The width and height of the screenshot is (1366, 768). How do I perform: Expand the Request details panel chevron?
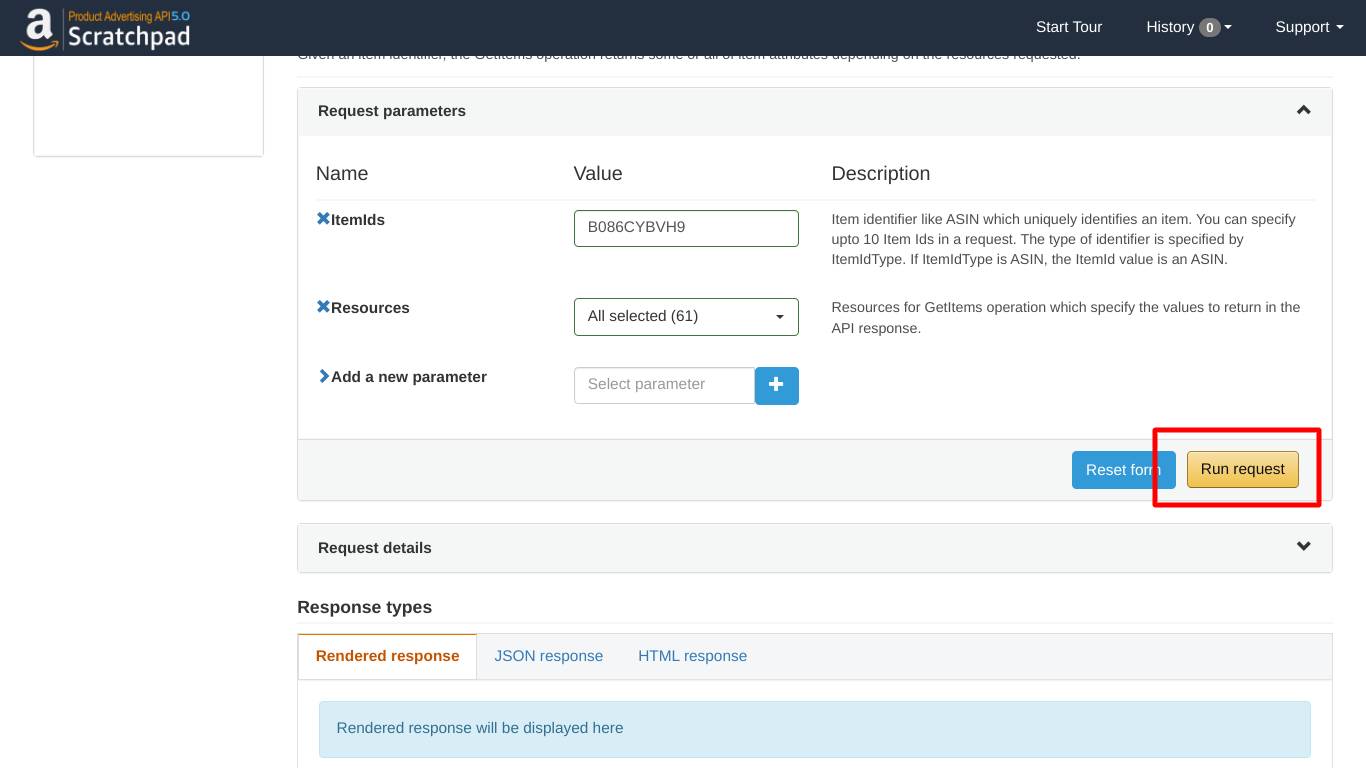[x=1303, y=546]
